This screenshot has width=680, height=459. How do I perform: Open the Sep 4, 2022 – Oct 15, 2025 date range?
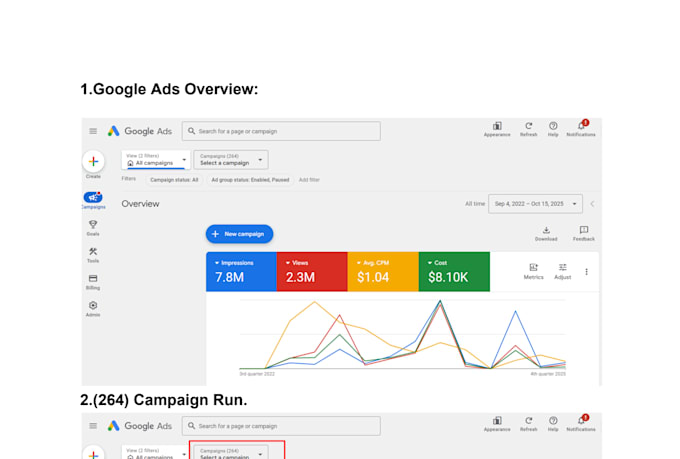point(535,204)
